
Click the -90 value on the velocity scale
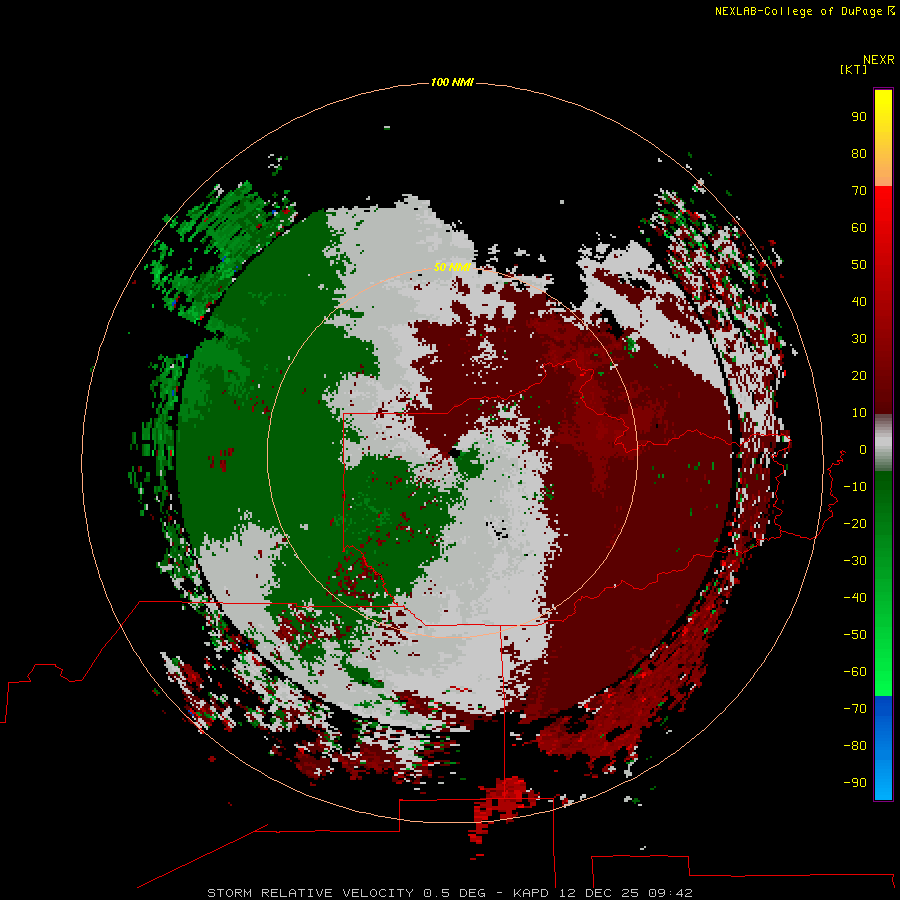click(855, 783)
